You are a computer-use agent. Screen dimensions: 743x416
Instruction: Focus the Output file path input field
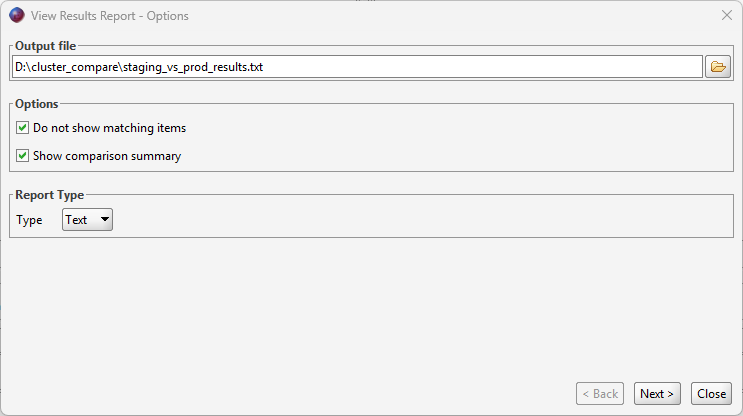point(357,67)
